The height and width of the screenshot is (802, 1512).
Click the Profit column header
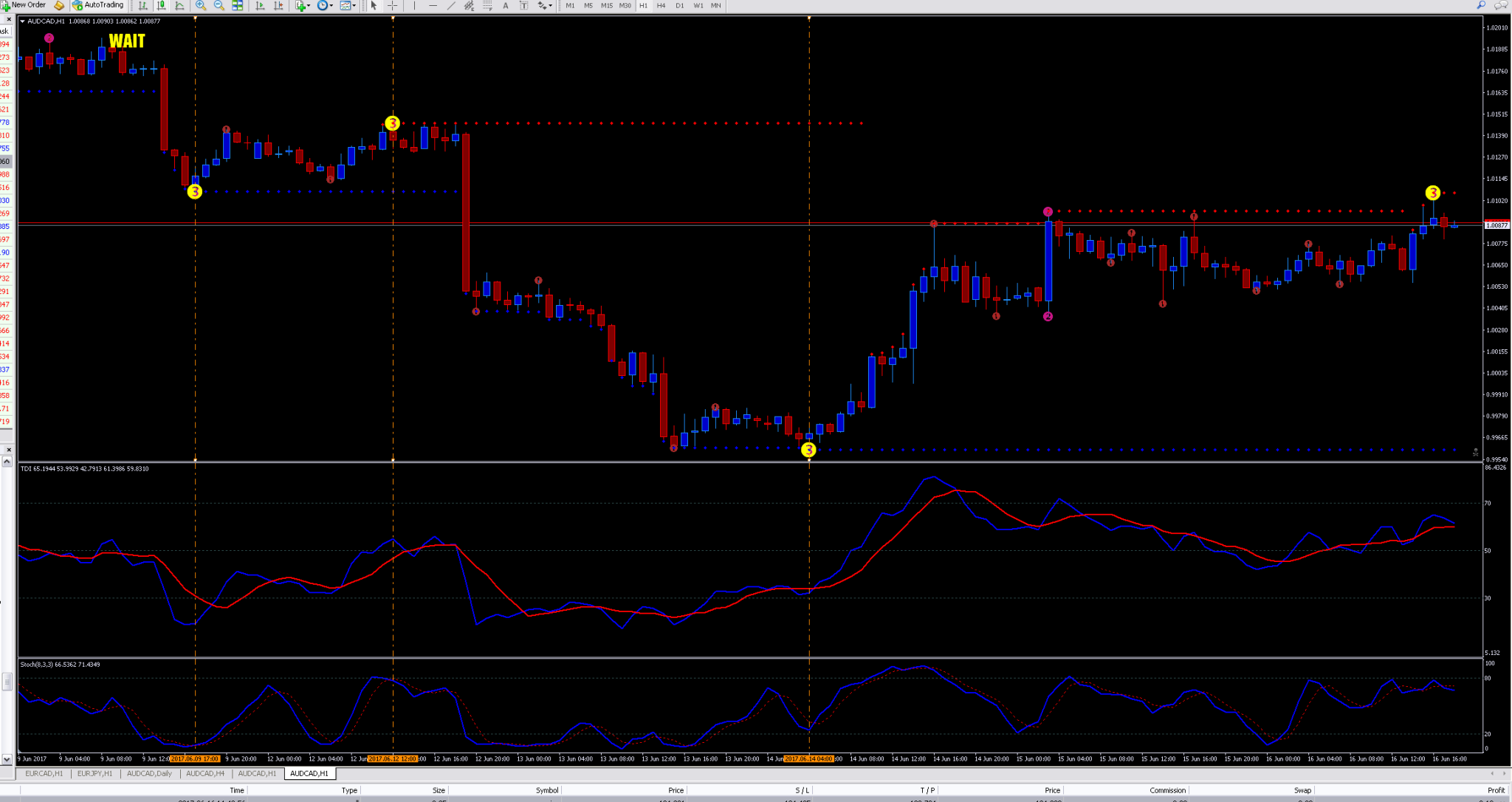click(x=1495, y=790)
